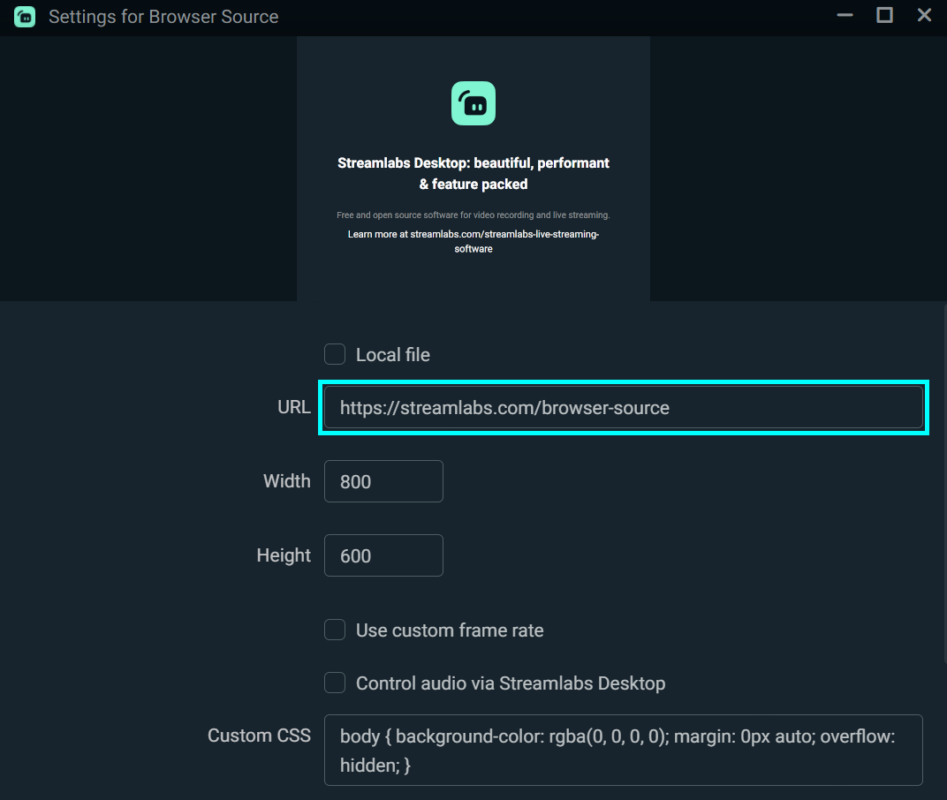
Task: Enable Use custom frame rate
Action: [x=334, y=629]
